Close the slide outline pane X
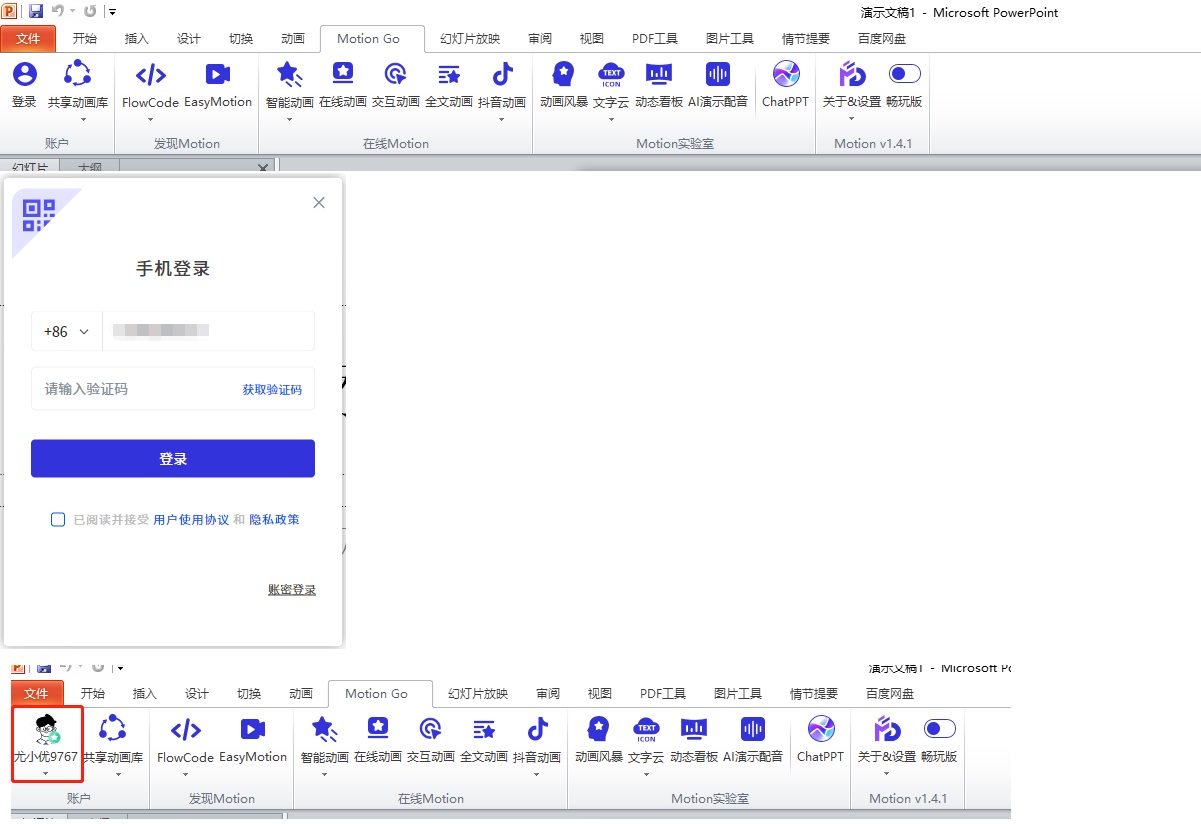This screenshot has height=824, width=1201. (263, 167)
